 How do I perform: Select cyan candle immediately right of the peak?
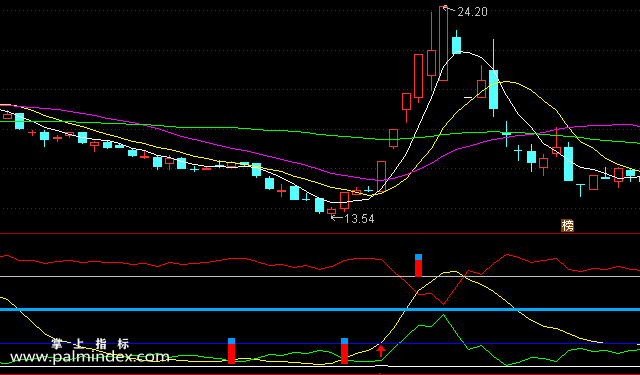(456, 42)
